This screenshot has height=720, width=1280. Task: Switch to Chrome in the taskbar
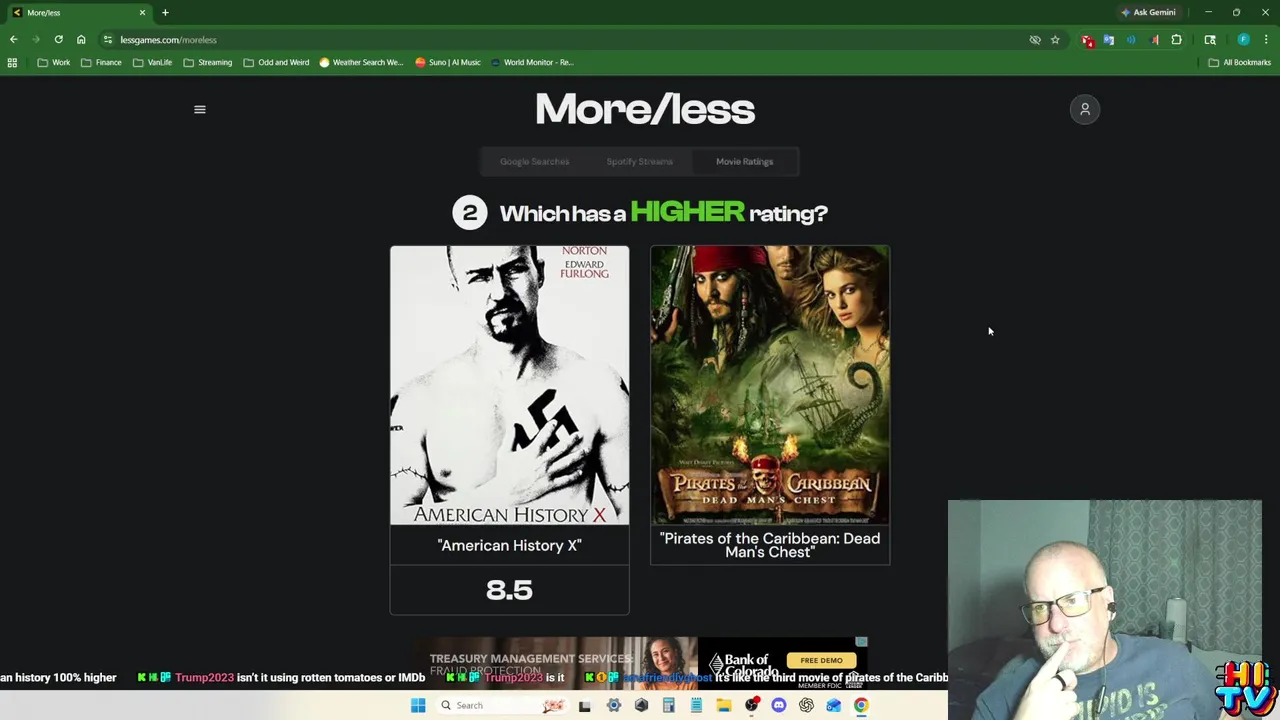861,705
